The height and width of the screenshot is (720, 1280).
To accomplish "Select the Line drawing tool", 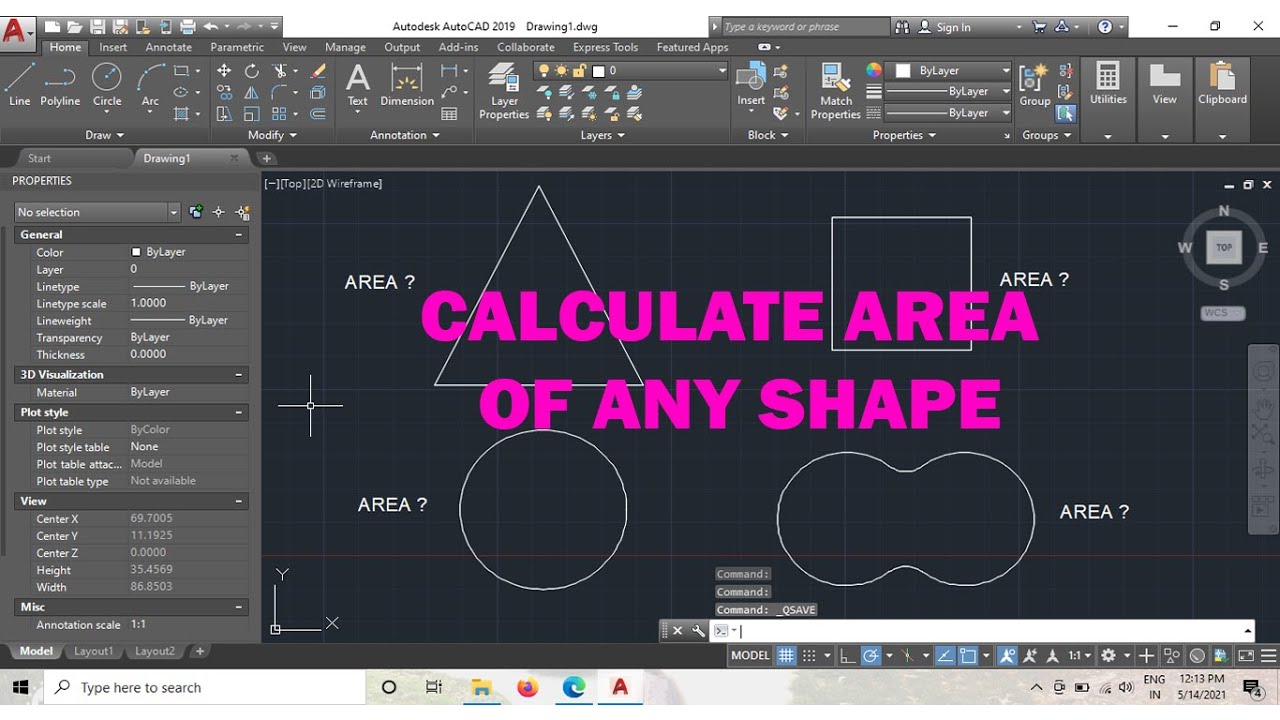I will tap(20, 84).
